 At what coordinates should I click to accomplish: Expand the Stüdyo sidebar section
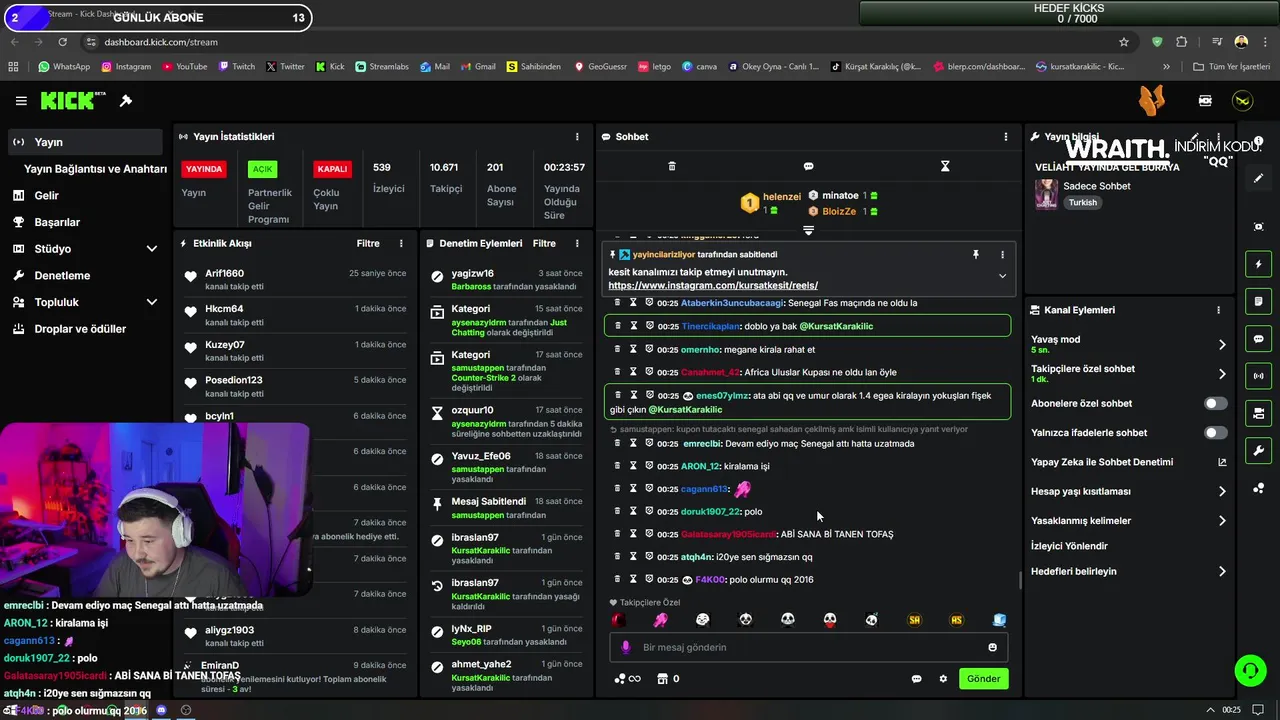[x=152, y=249]
